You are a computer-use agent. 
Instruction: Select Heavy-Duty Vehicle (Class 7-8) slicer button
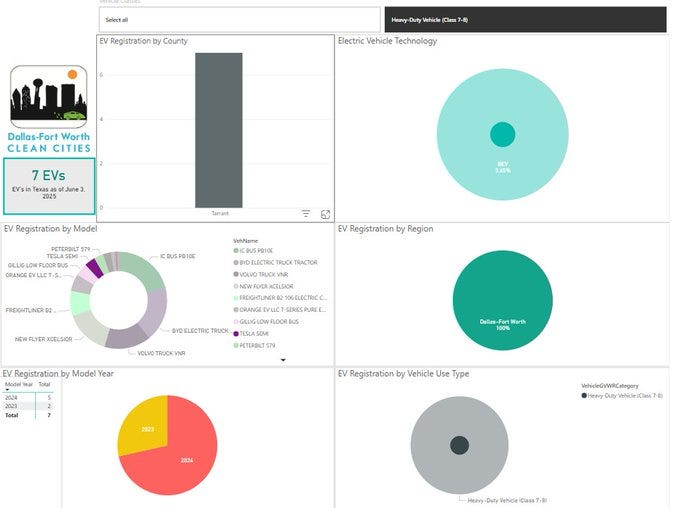pyautogui.click(x=526, y=20)
